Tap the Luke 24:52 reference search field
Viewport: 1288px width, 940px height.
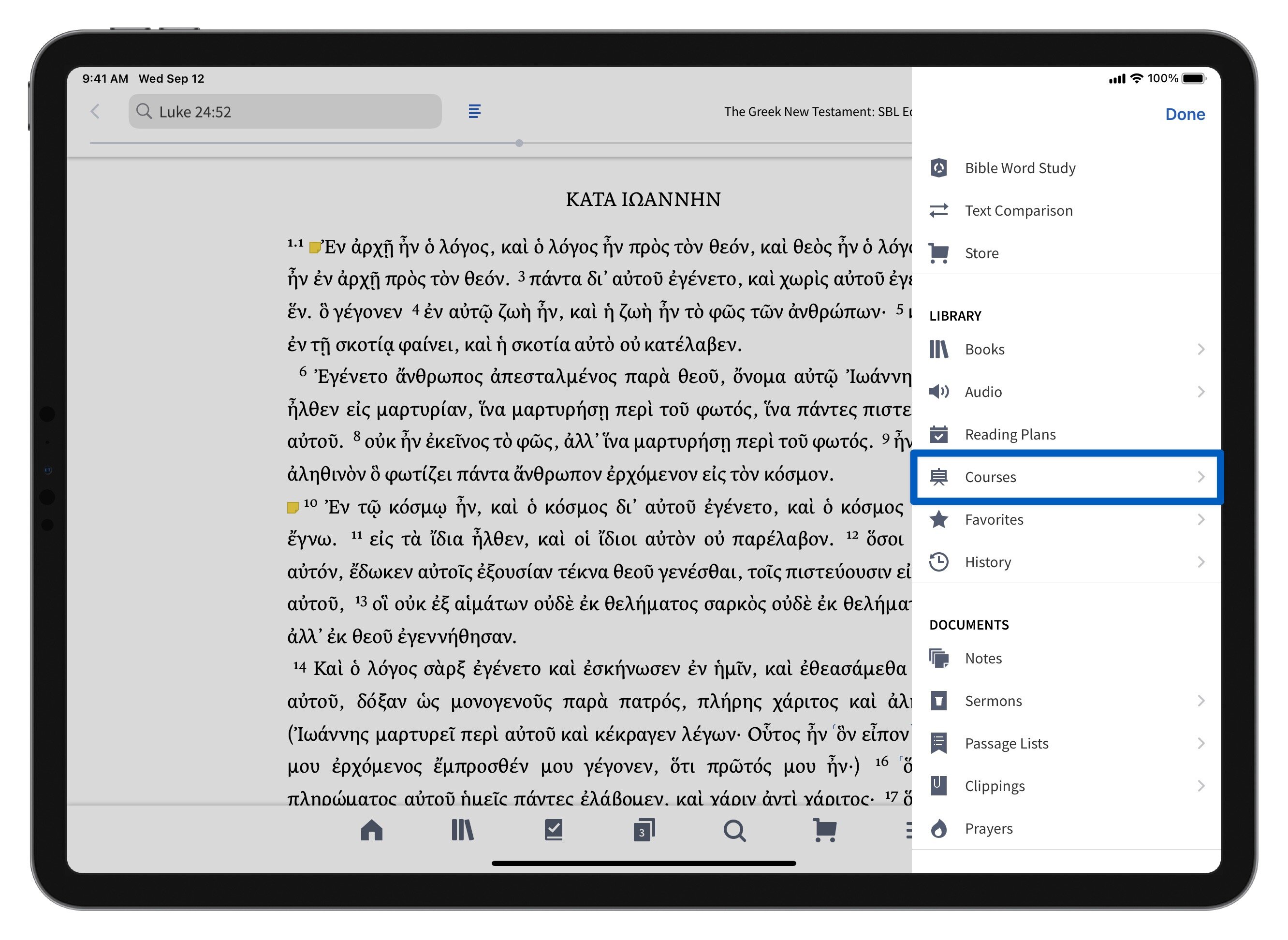[x=285, y=112]
